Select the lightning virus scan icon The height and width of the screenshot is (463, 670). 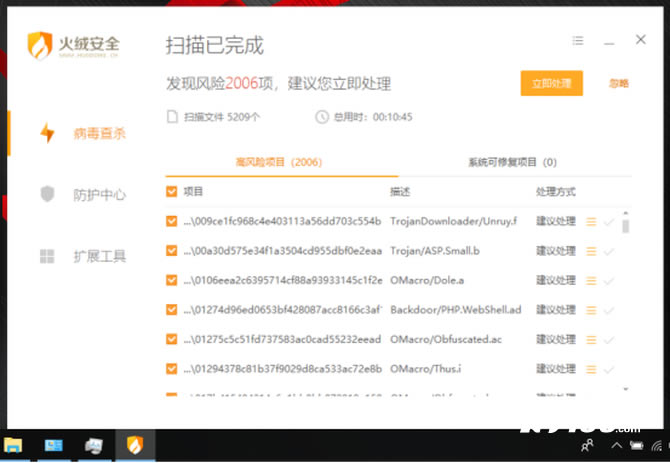coord(47,133)
